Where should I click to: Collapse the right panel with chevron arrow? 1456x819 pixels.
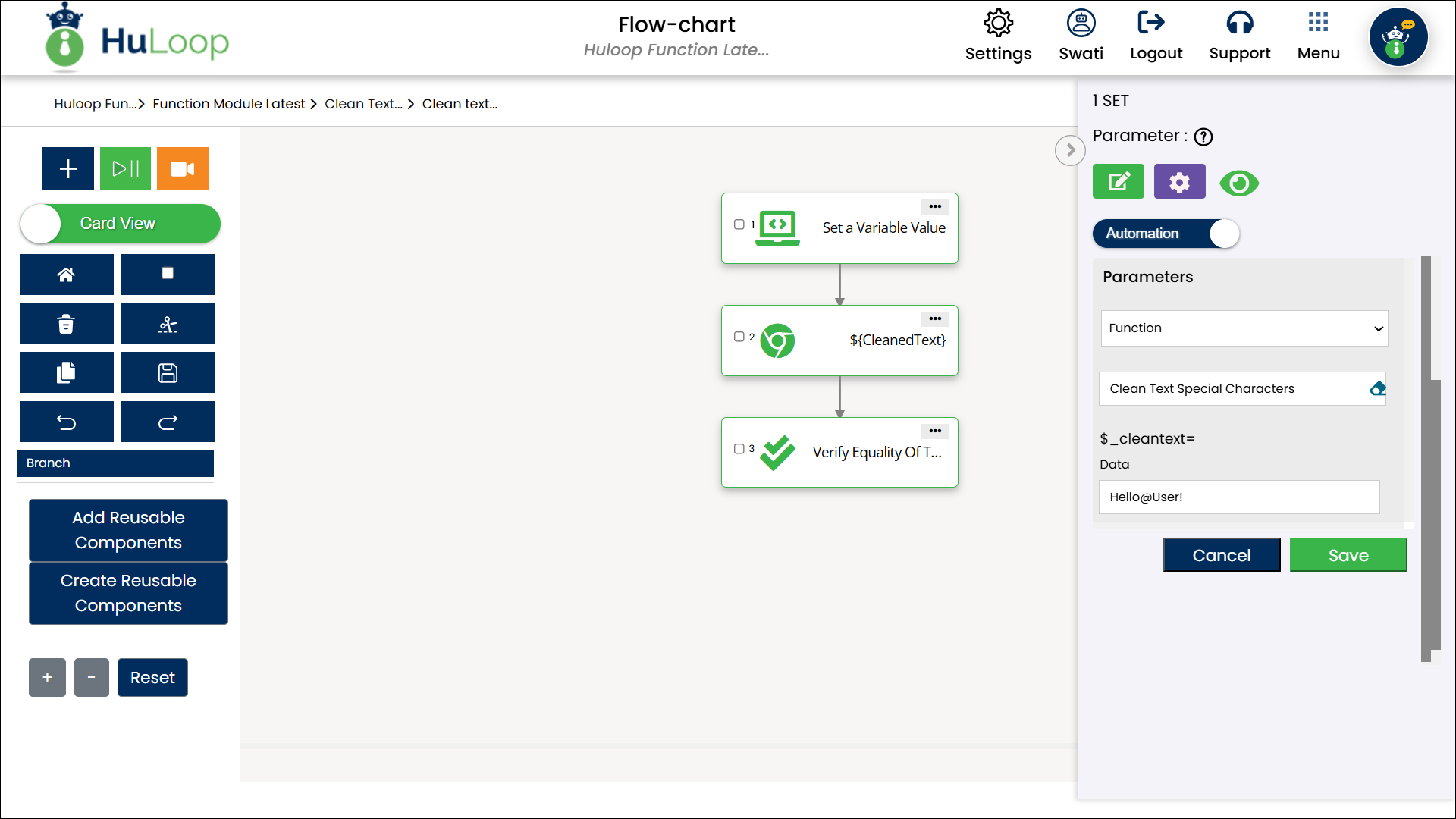point(1070,150)
